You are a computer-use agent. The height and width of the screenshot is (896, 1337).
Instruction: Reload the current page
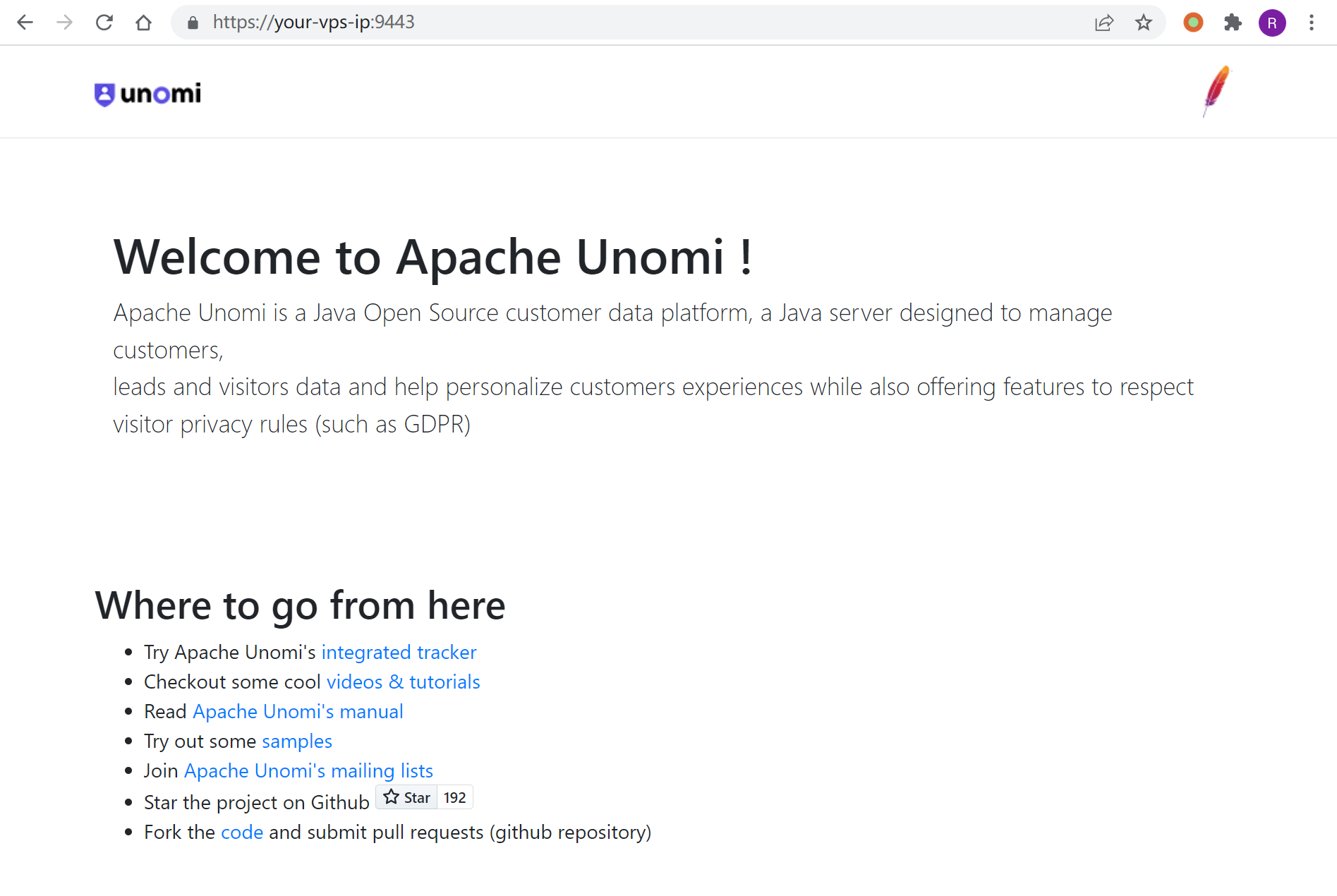104,23
